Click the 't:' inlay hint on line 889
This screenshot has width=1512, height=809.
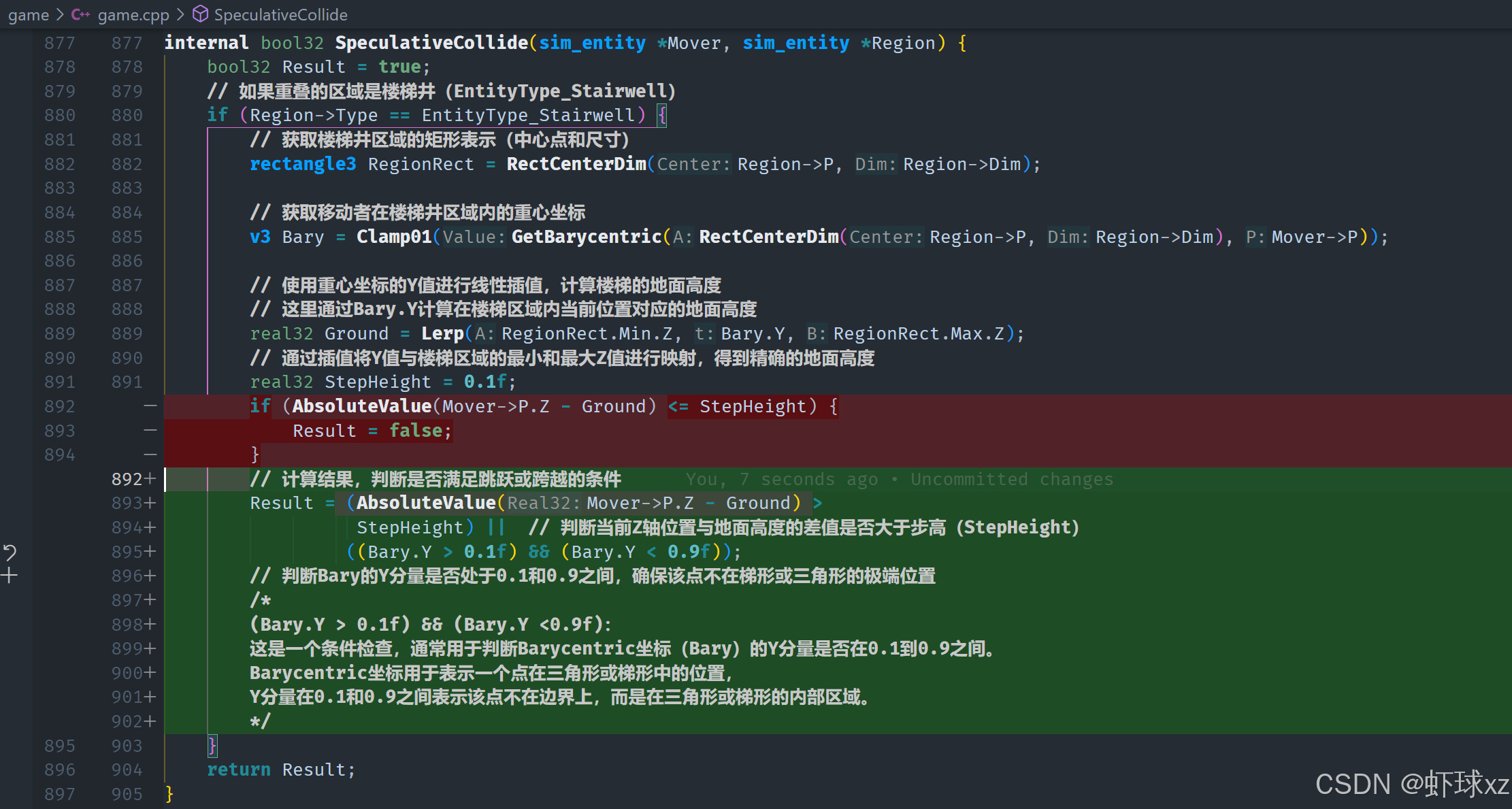point(704,333)
